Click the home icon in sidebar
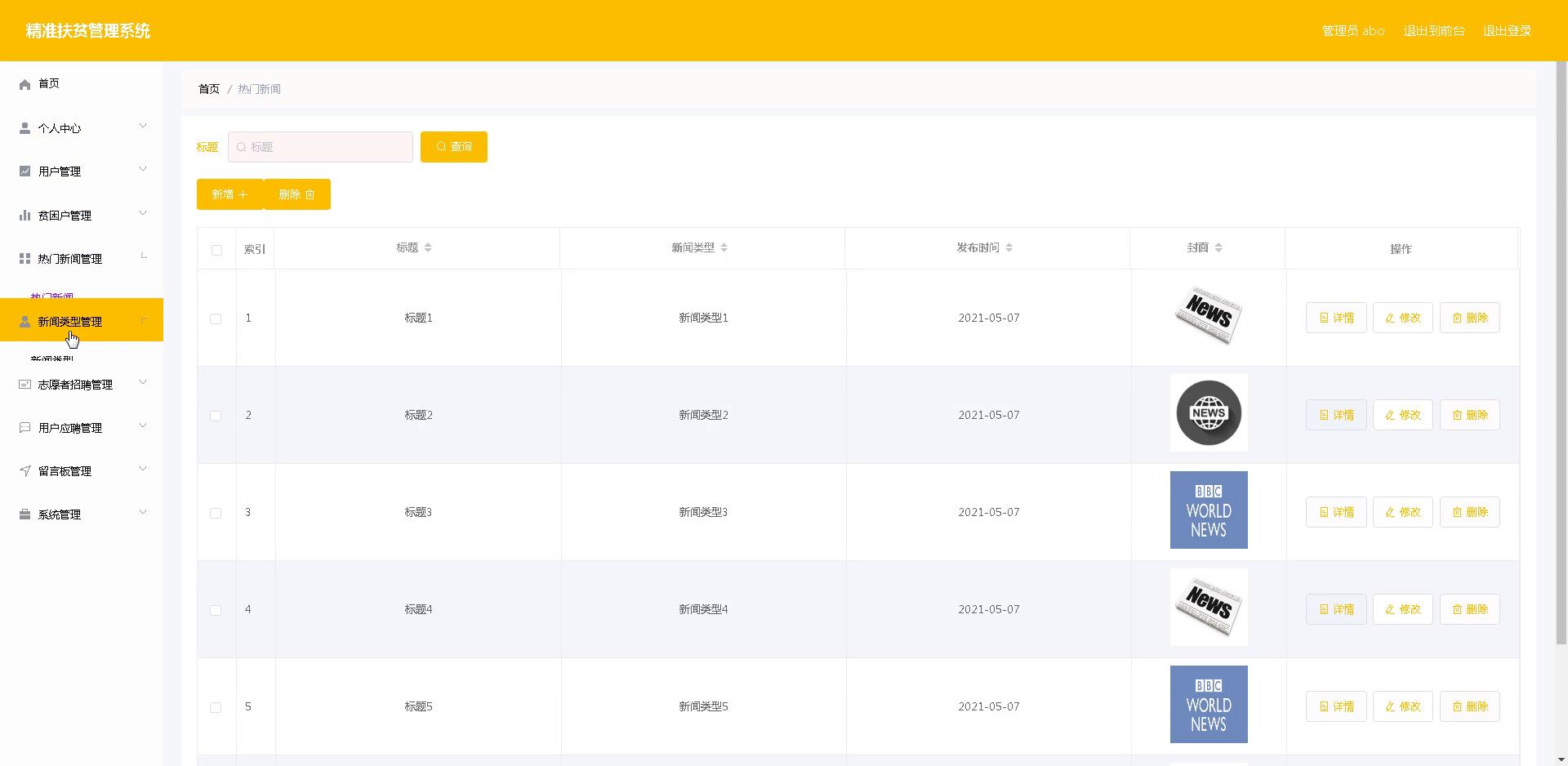 [24, 84]
